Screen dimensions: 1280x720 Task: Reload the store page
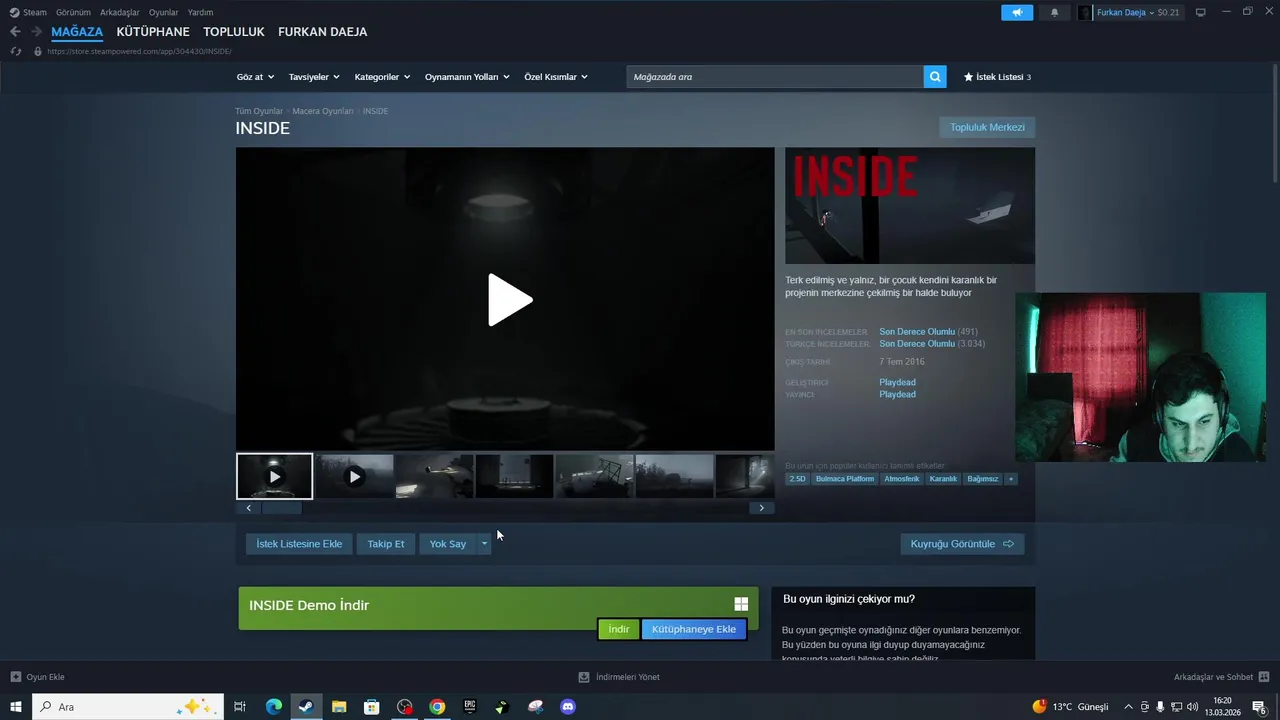[15, 51]
